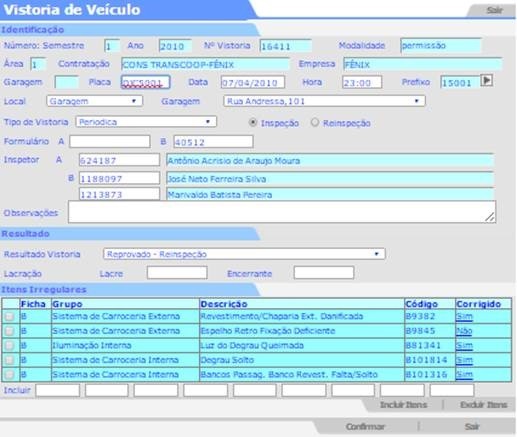The height and width of the screenshot is (437, 517).
Task: Click the Sim link for Luz do Degrau Queimada
Action: 464,346
